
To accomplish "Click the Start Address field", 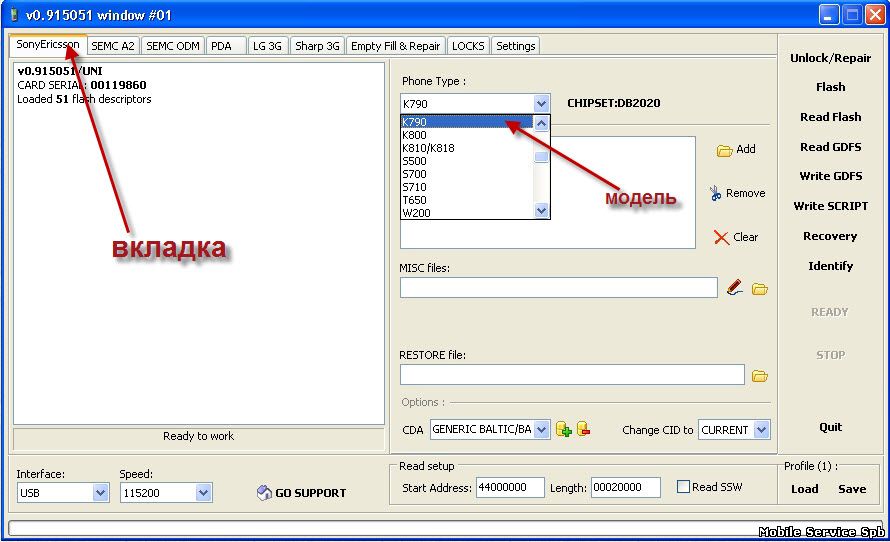I will click(510, 487).
